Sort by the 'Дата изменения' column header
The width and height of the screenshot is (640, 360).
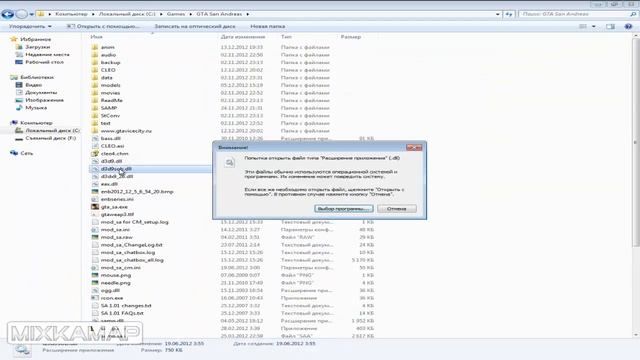243,37
